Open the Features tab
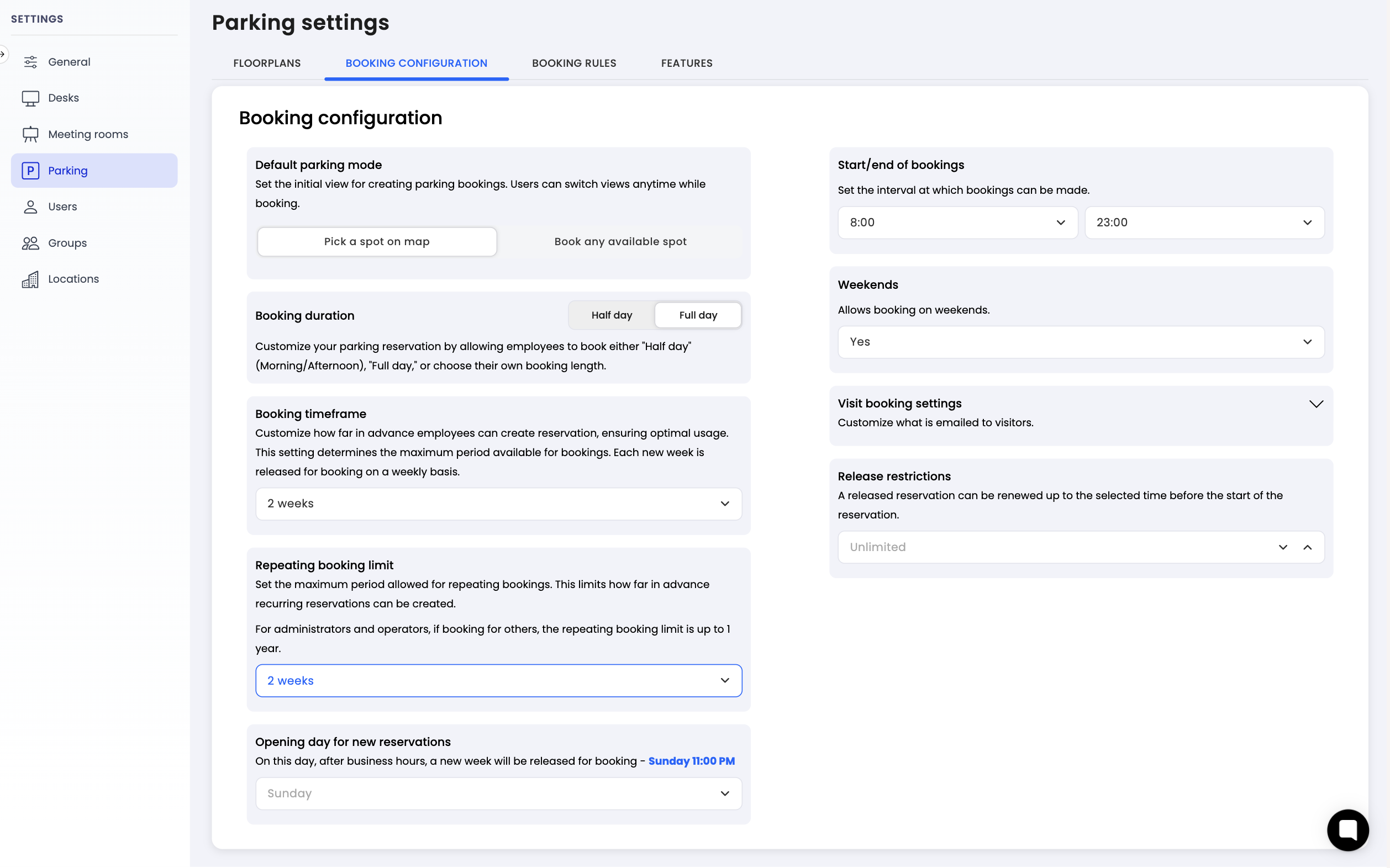 coord(686,63)
